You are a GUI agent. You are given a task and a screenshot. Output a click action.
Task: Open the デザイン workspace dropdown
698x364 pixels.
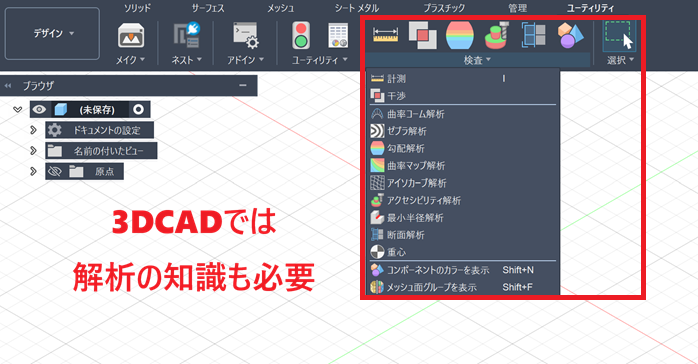tap(53, 33)
